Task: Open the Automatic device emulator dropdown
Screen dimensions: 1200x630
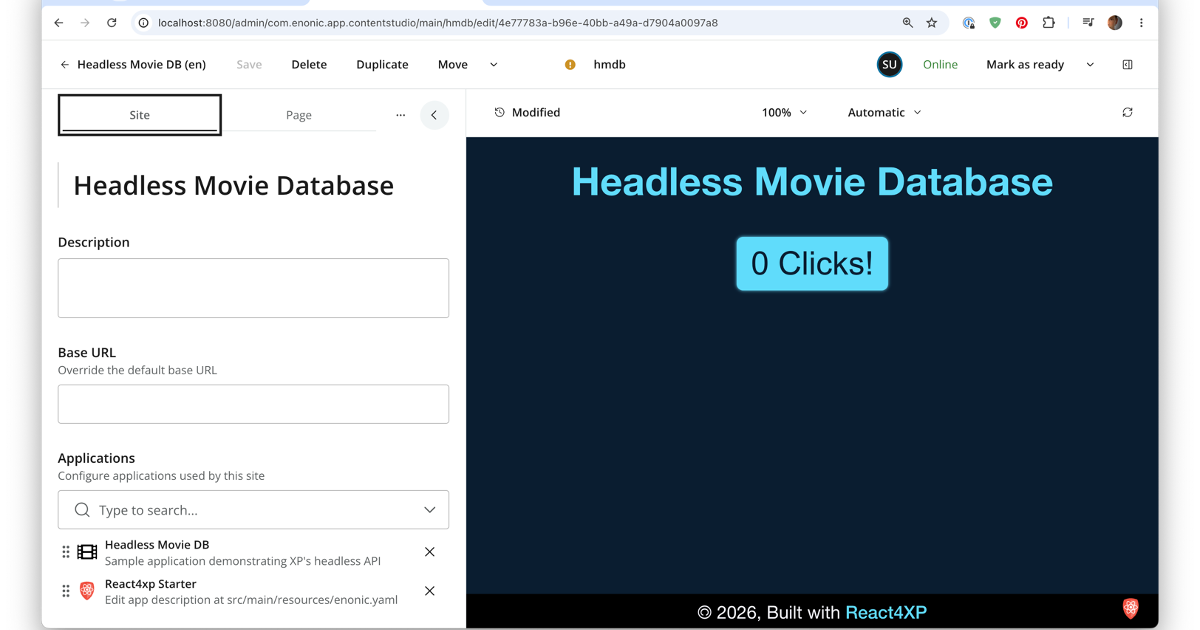Action: click(x=884, y=113)
